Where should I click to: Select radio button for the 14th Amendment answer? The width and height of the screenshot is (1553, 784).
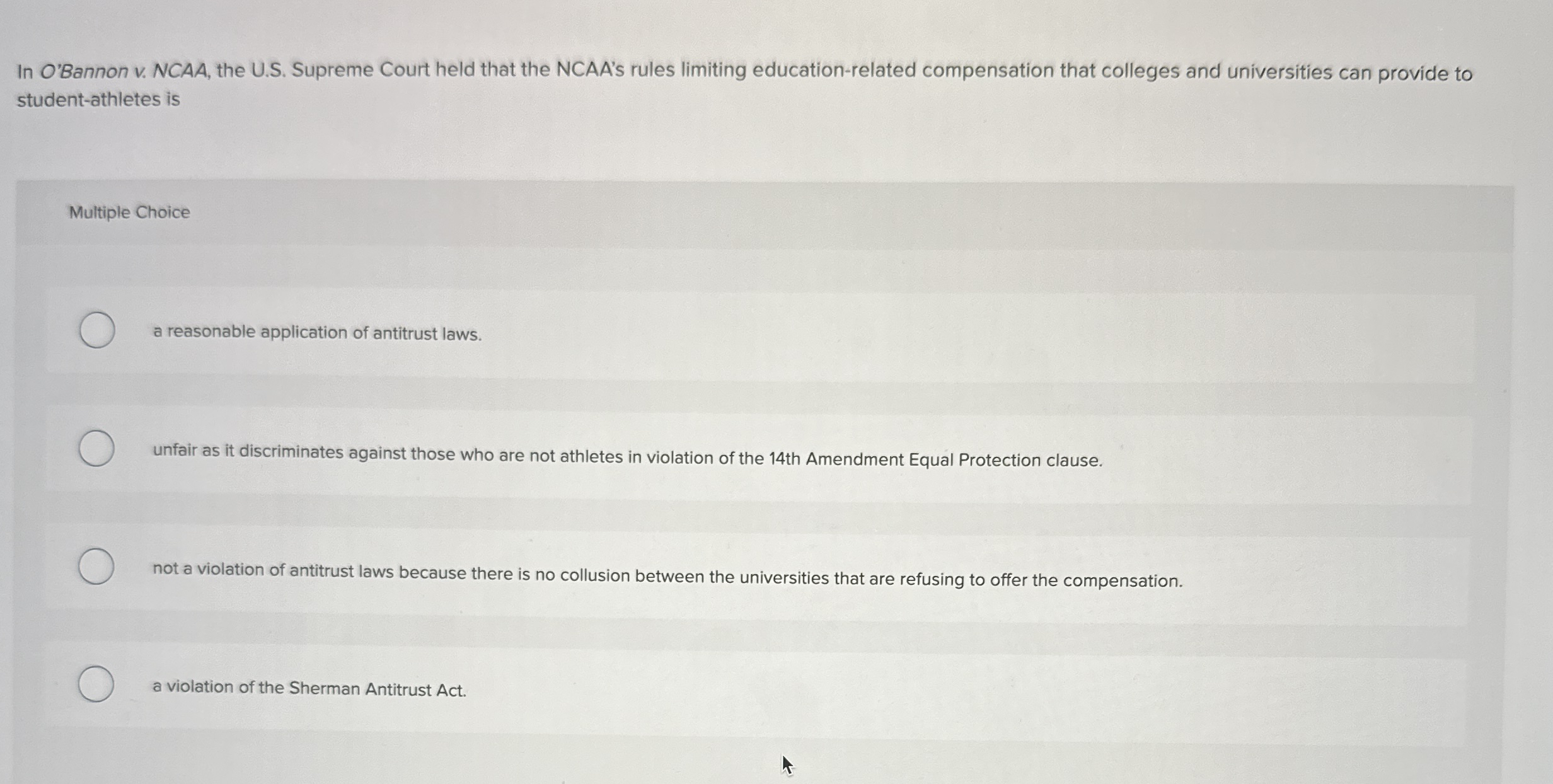[x=98, y=449]
